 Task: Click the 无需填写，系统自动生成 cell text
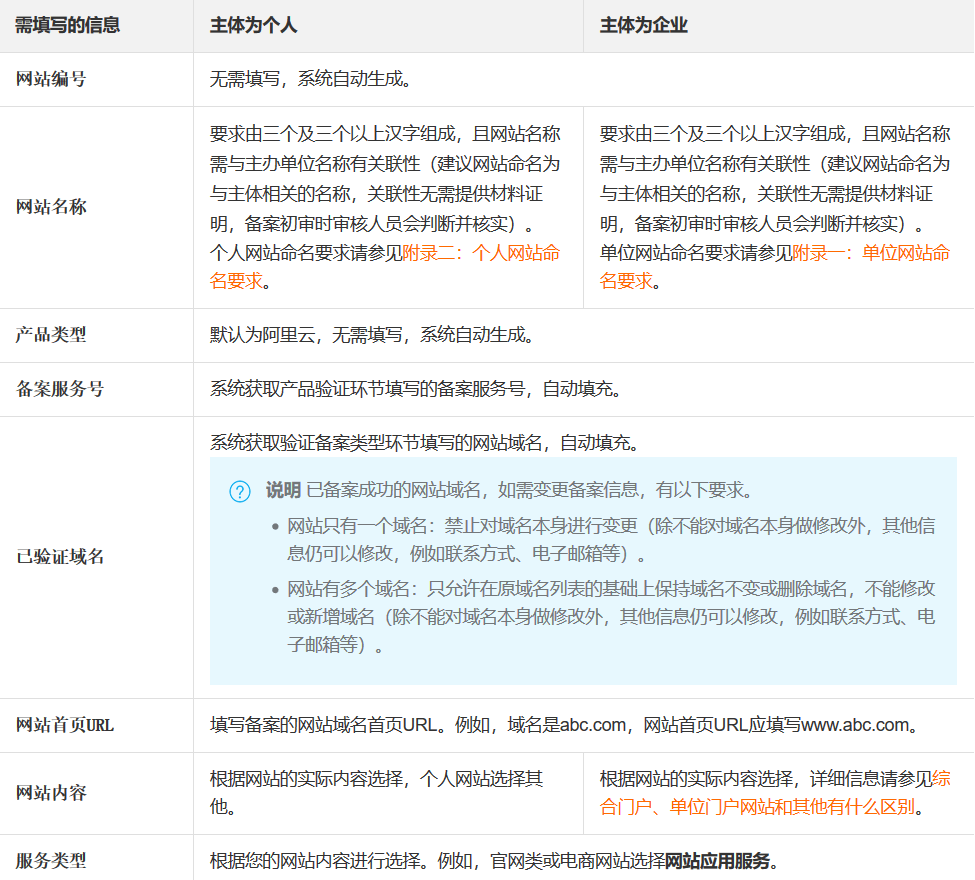pyautogui.click(x=310, y=79)
